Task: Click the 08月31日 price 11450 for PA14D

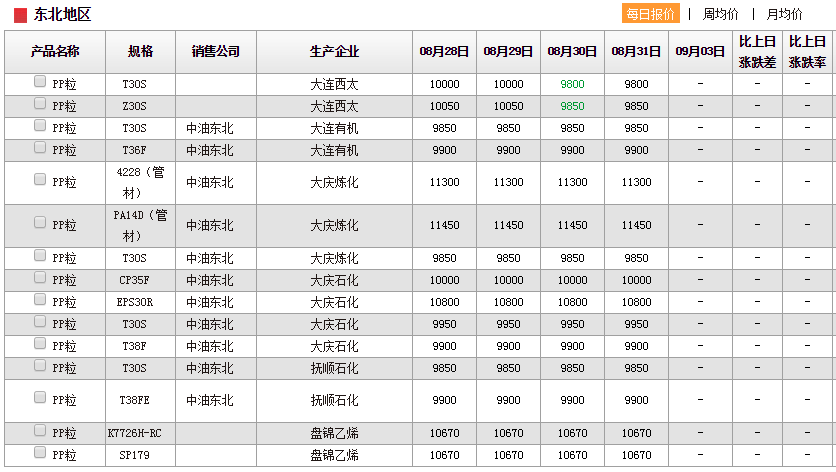Action: [636, 226]
